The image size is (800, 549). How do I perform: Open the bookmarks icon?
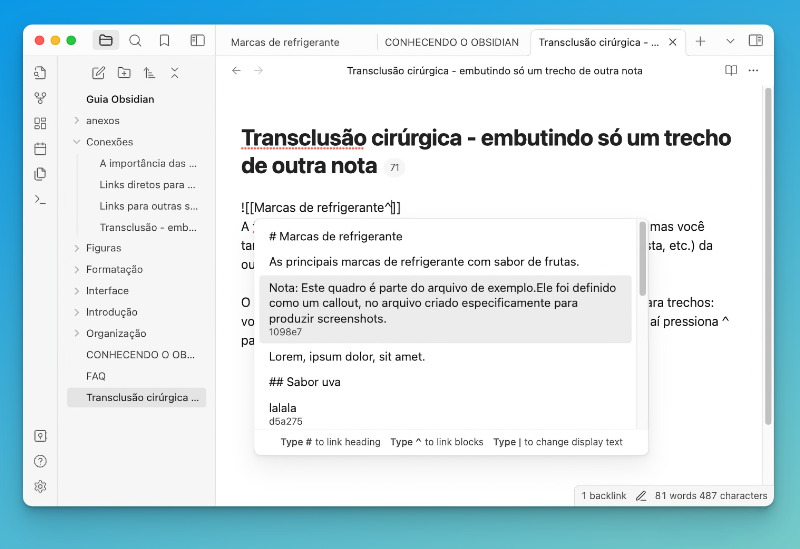[x=164, y=40]
